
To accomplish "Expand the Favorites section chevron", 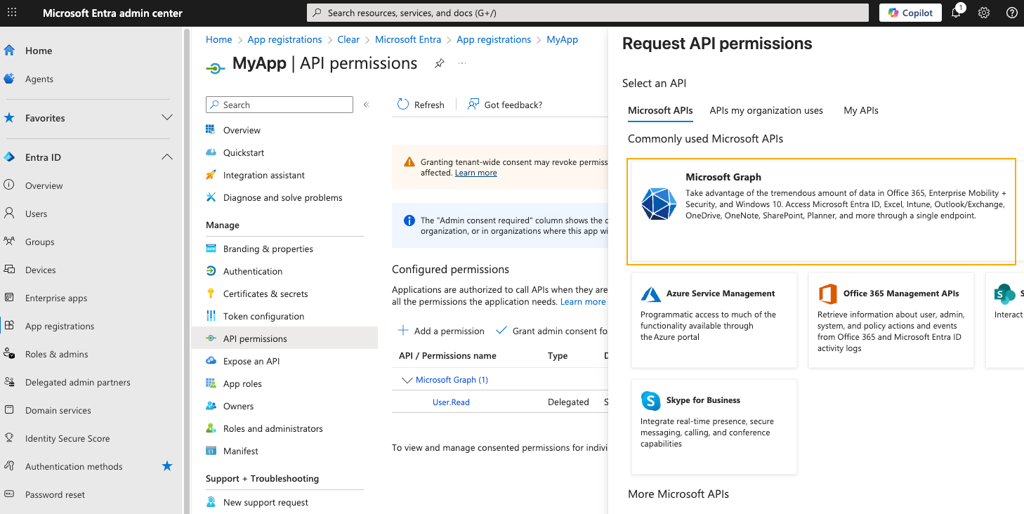I will click(167, 118).
